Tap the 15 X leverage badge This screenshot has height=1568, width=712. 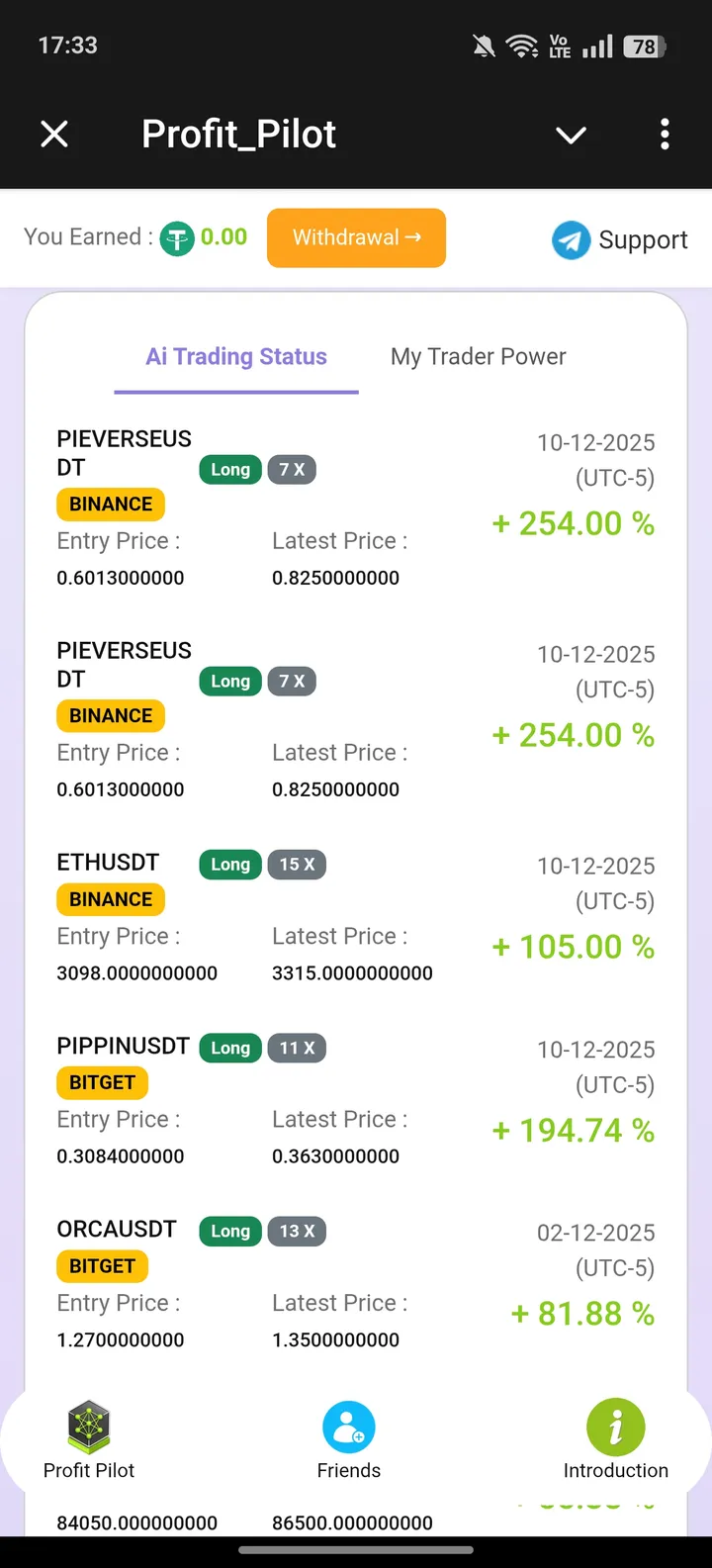coord(297,865)
